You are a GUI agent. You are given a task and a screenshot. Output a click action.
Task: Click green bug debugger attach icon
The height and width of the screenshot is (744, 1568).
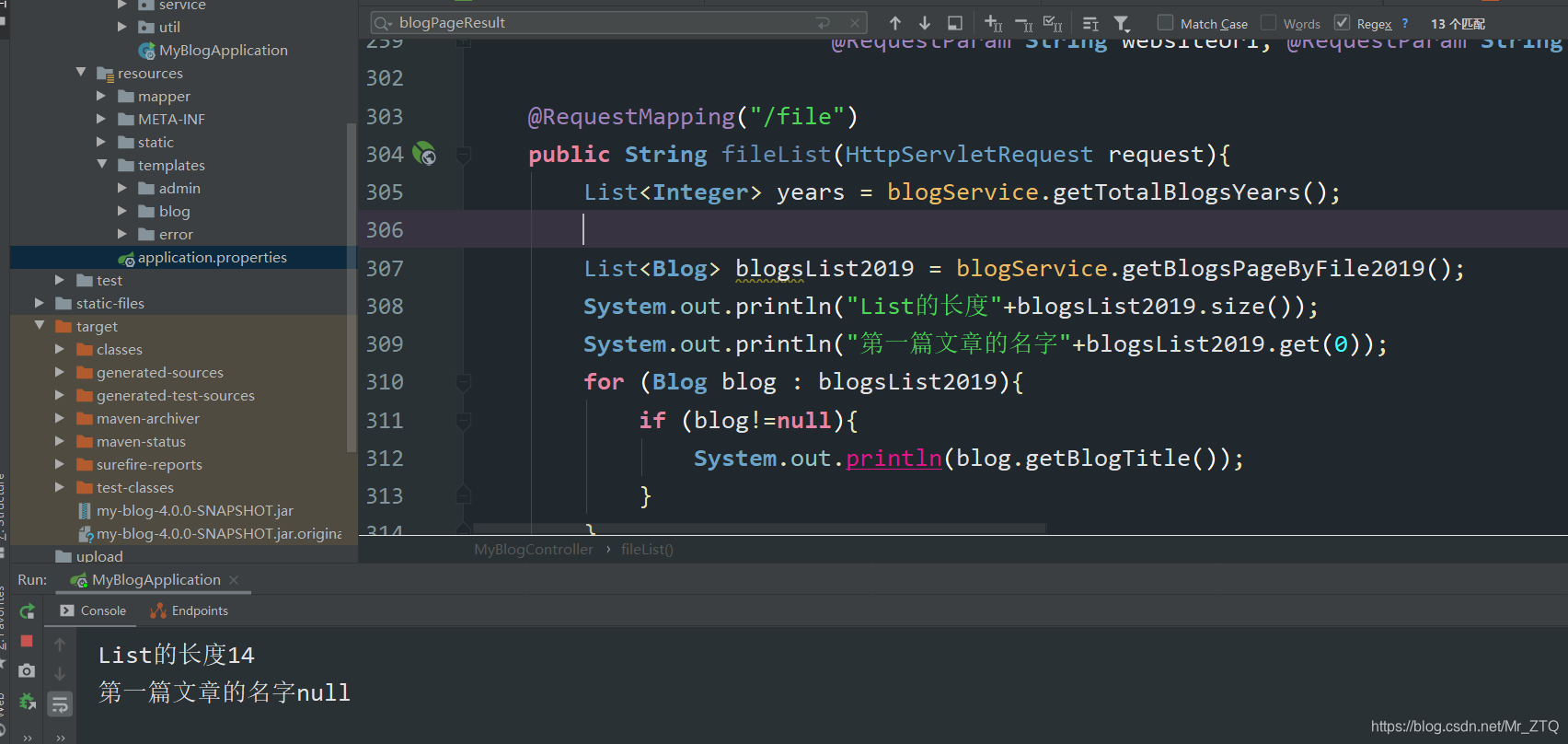28,702
